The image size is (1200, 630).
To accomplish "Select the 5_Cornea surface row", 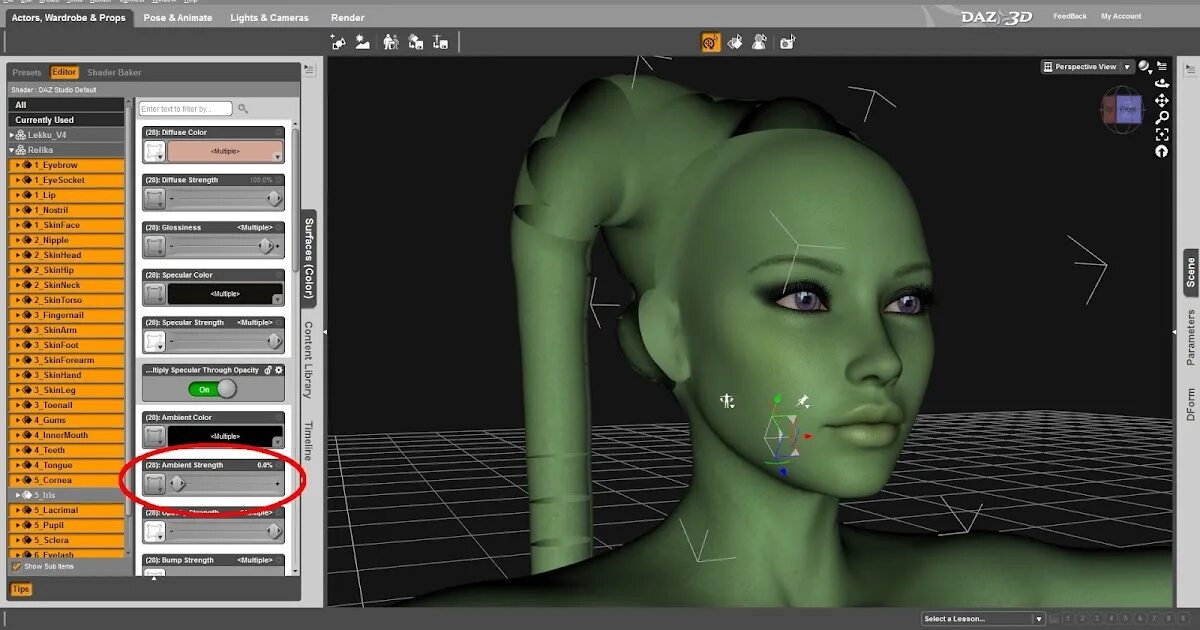I will (67, 480).
